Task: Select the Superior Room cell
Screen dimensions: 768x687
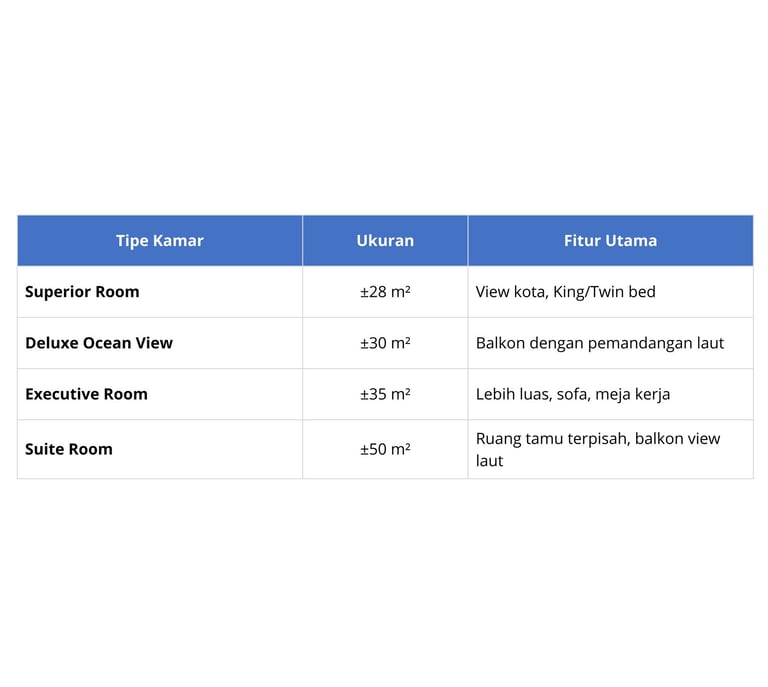Action: [160, 292]
